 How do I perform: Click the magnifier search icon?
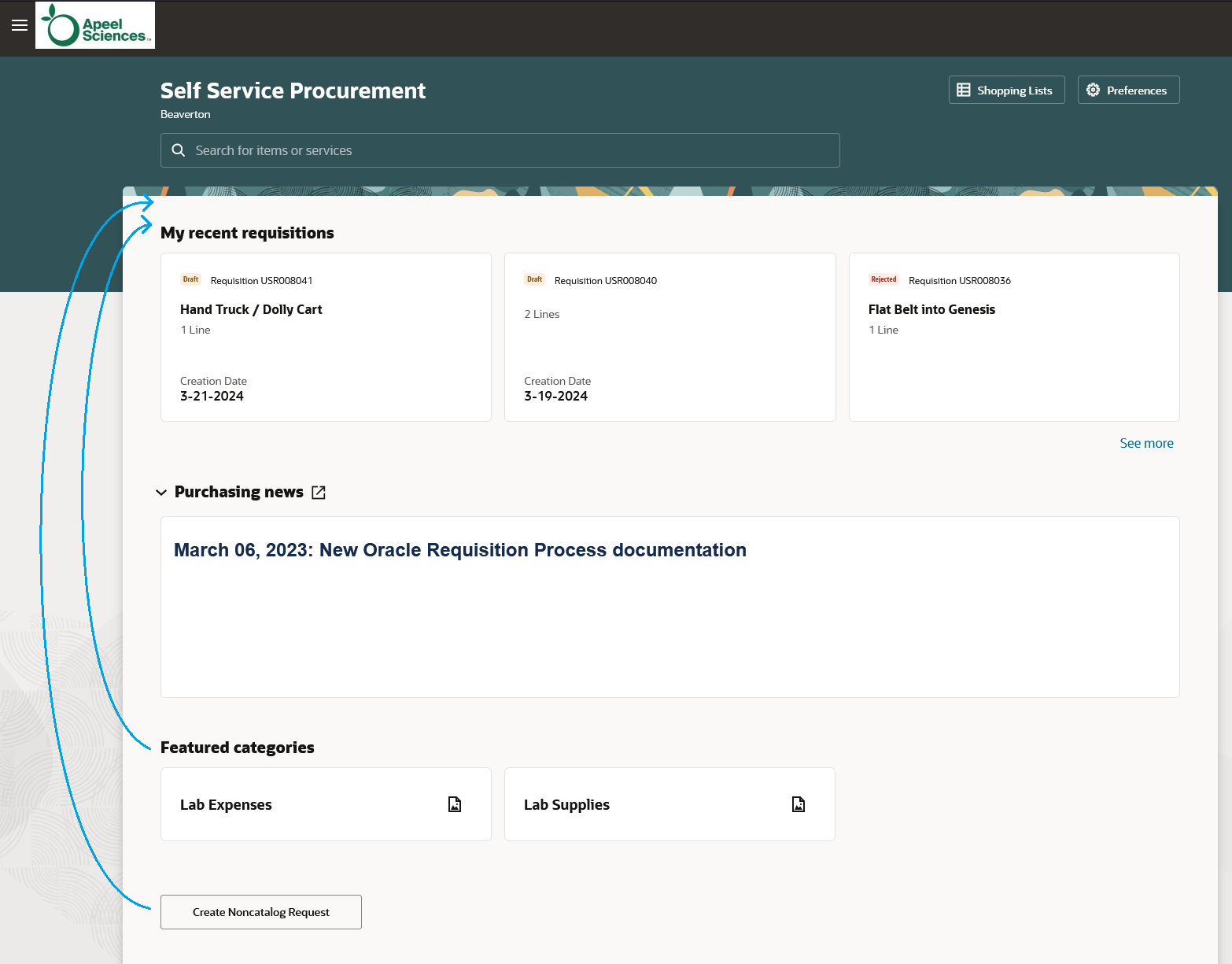coord(179,150)
